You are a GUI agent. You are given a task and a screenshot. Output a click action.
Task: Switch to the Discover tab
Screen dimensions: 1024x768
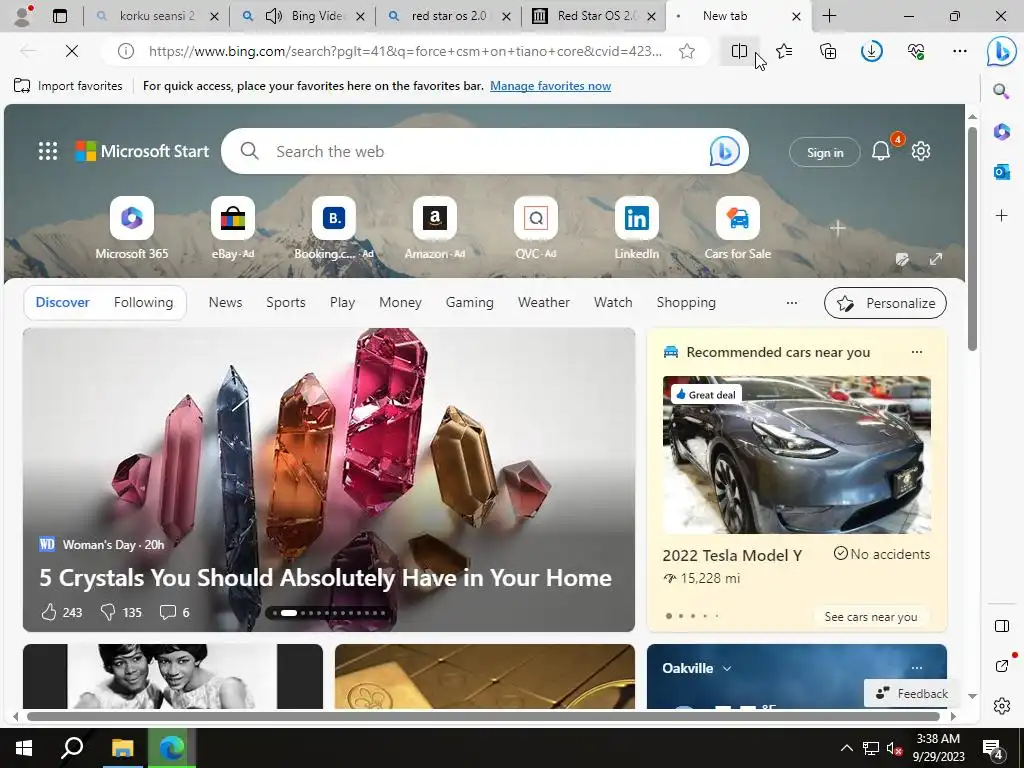[63, 302]
